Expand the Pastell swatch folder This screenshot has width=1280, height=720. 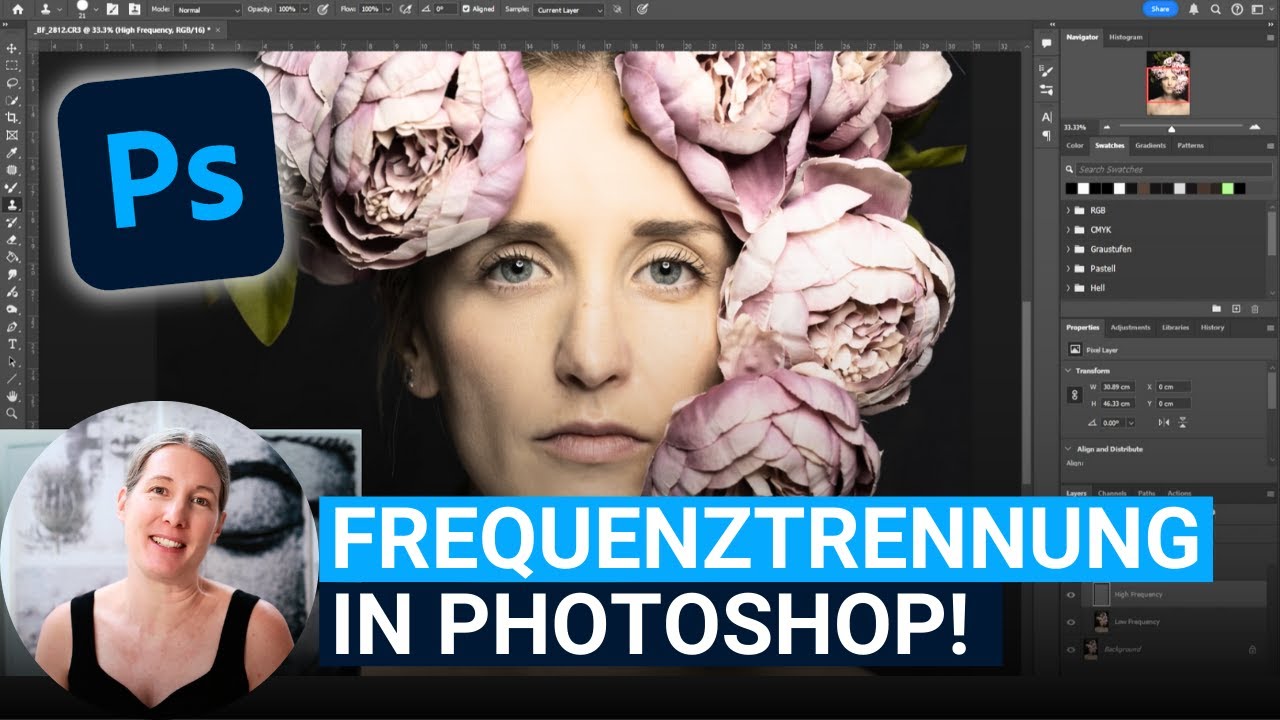[1069, 269]
